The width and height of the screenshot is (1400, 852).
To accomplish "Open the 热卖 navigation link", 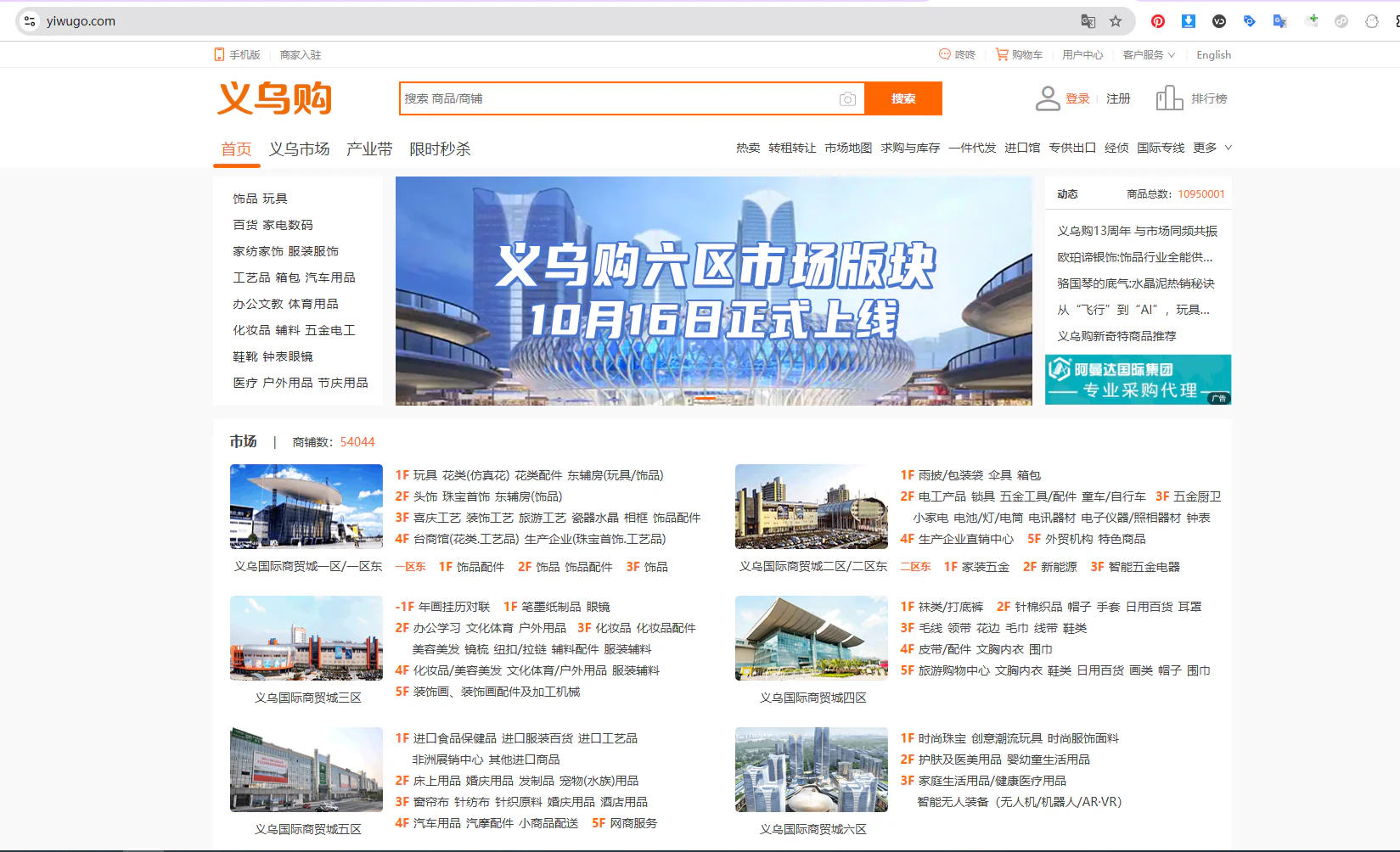I will 748,148.
